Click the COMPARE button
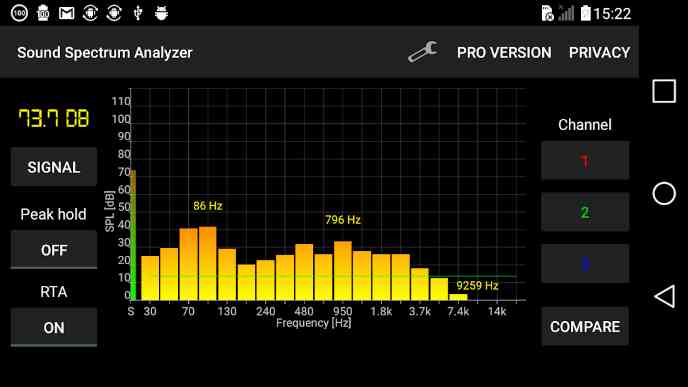Image resolution: width=688 pixels, height=387 pixels. click(585, 327)
